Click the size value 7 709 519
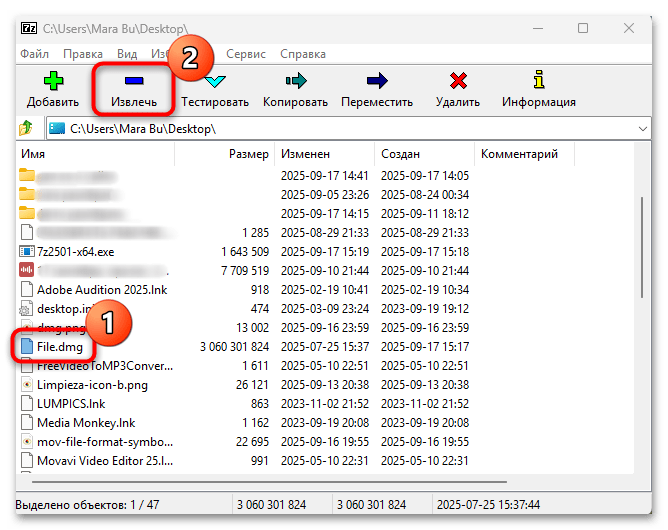Screen dimensions: 668x530 pyautogui.click(x=245, y=271)
